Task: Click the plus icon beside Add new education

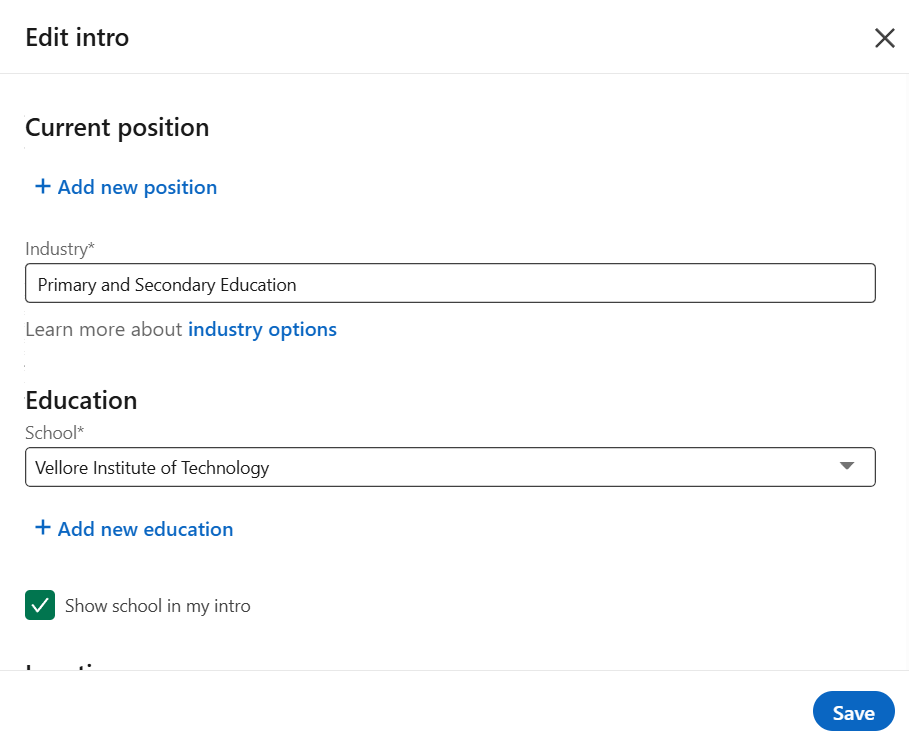Action: pyautogui.click(x=43, y=528)
